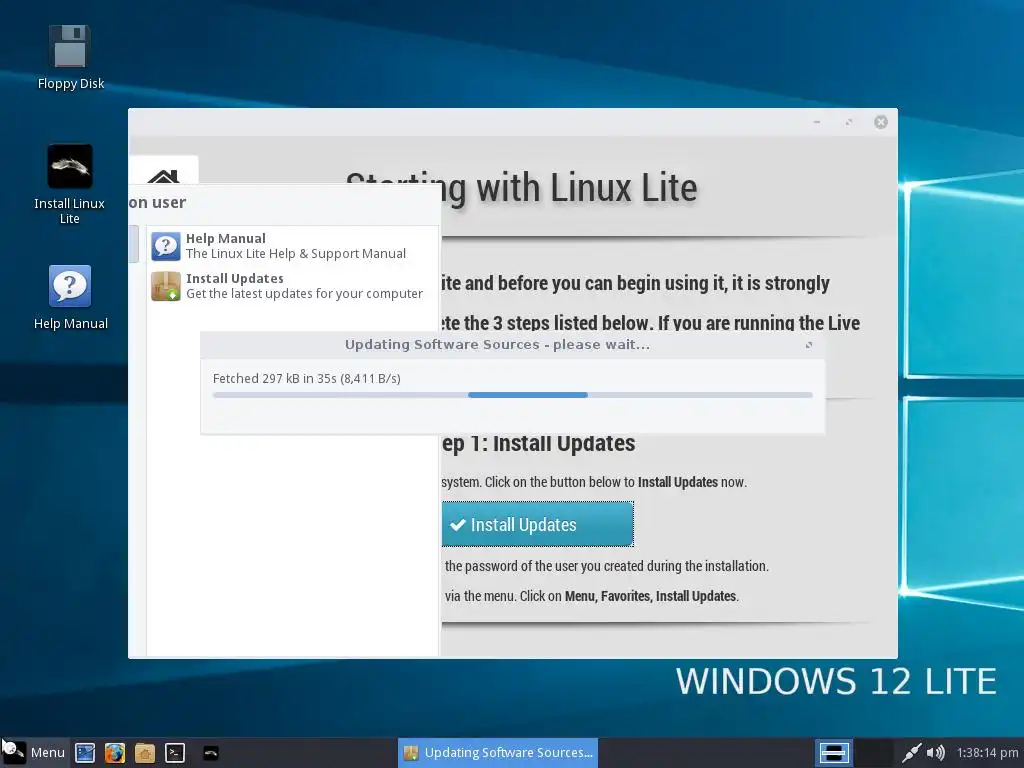The width and height of the screenshot is (1024, 768).
Task: Launch Firefox from the taskbar
Action: click(115, 753)
